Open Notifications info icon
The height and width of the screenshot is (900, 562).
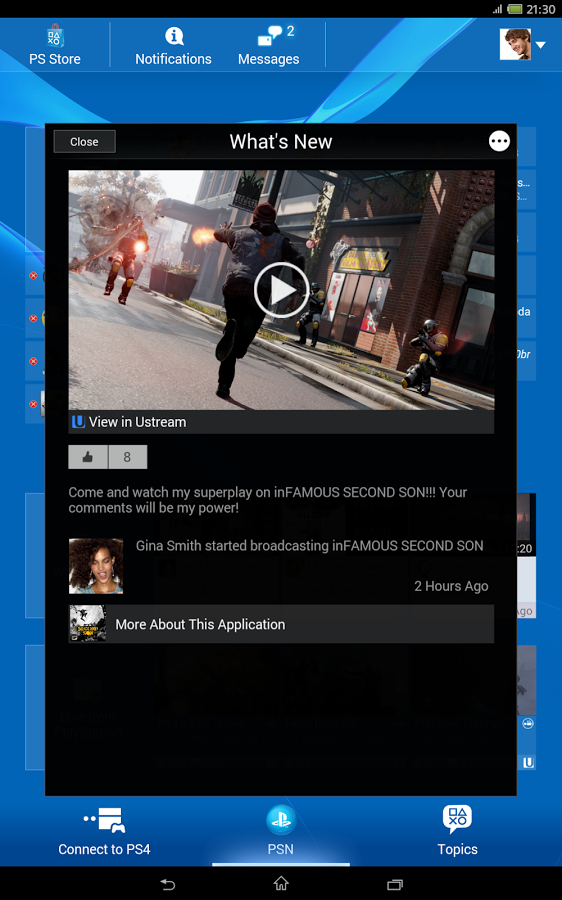[174, 36]
